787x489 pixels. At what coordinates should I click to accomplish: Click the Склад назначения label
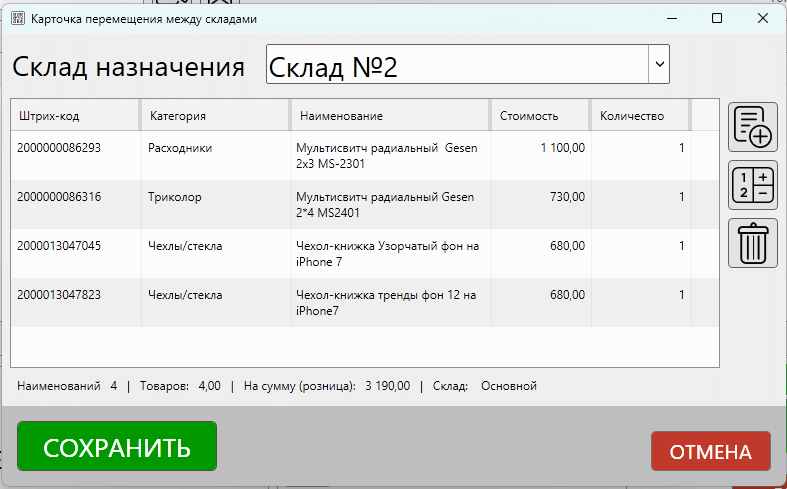[x=128, y=66]
